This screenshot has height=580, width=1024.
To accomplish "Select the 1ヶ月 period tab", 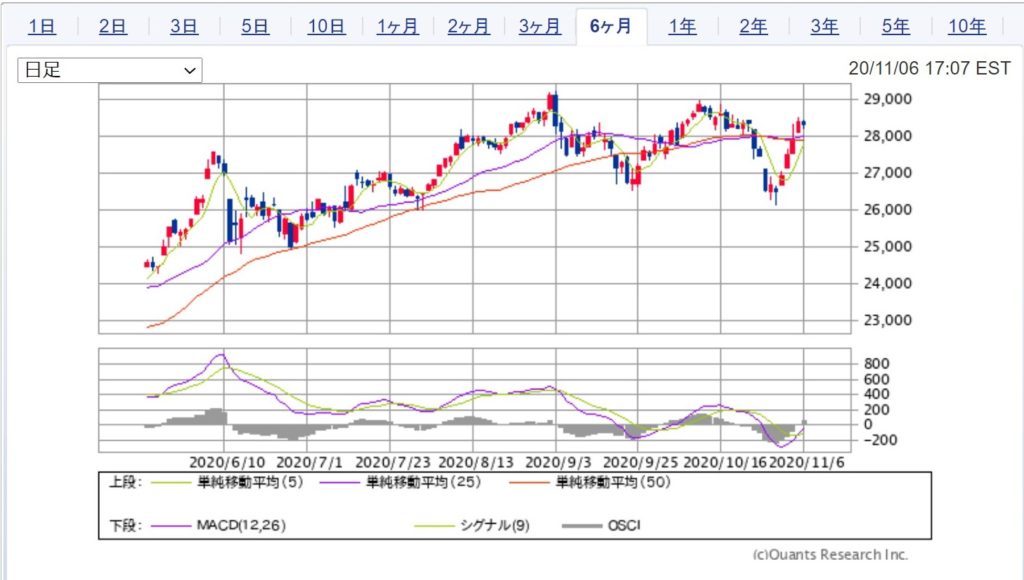I will (397, 27).
